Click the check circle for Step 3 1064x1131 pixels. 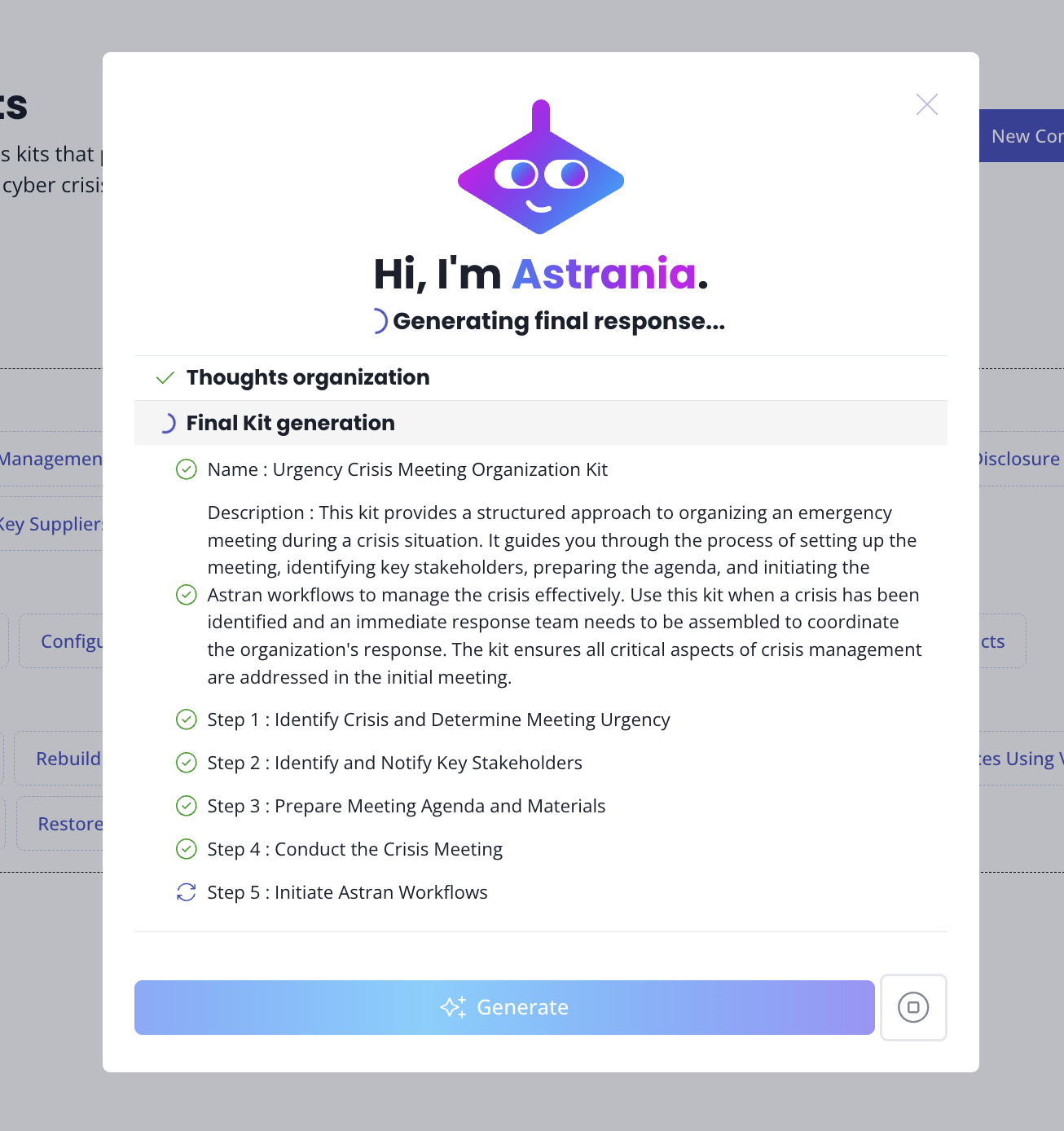[187, 806]
